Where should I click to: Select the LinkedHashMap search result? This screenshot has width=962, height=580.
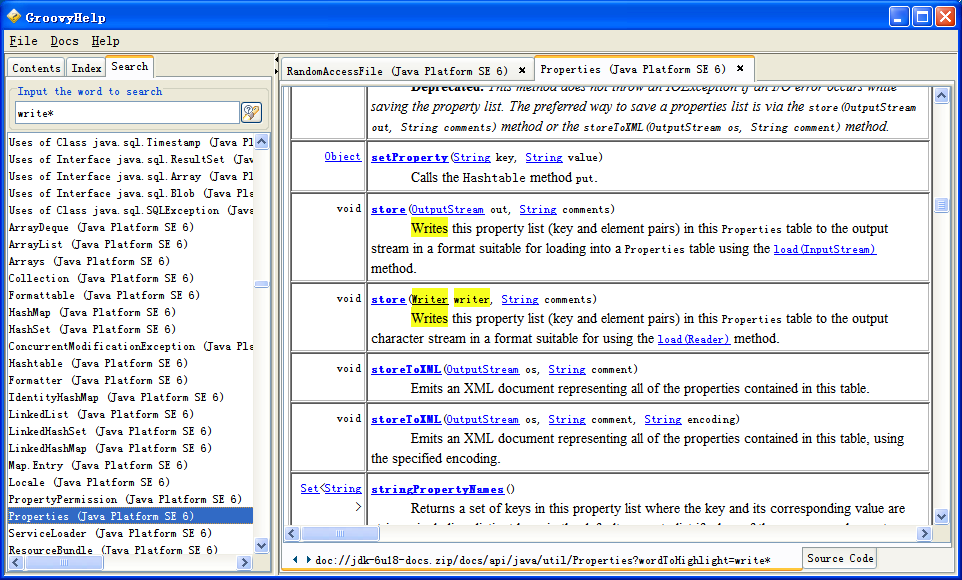point(47,448)
